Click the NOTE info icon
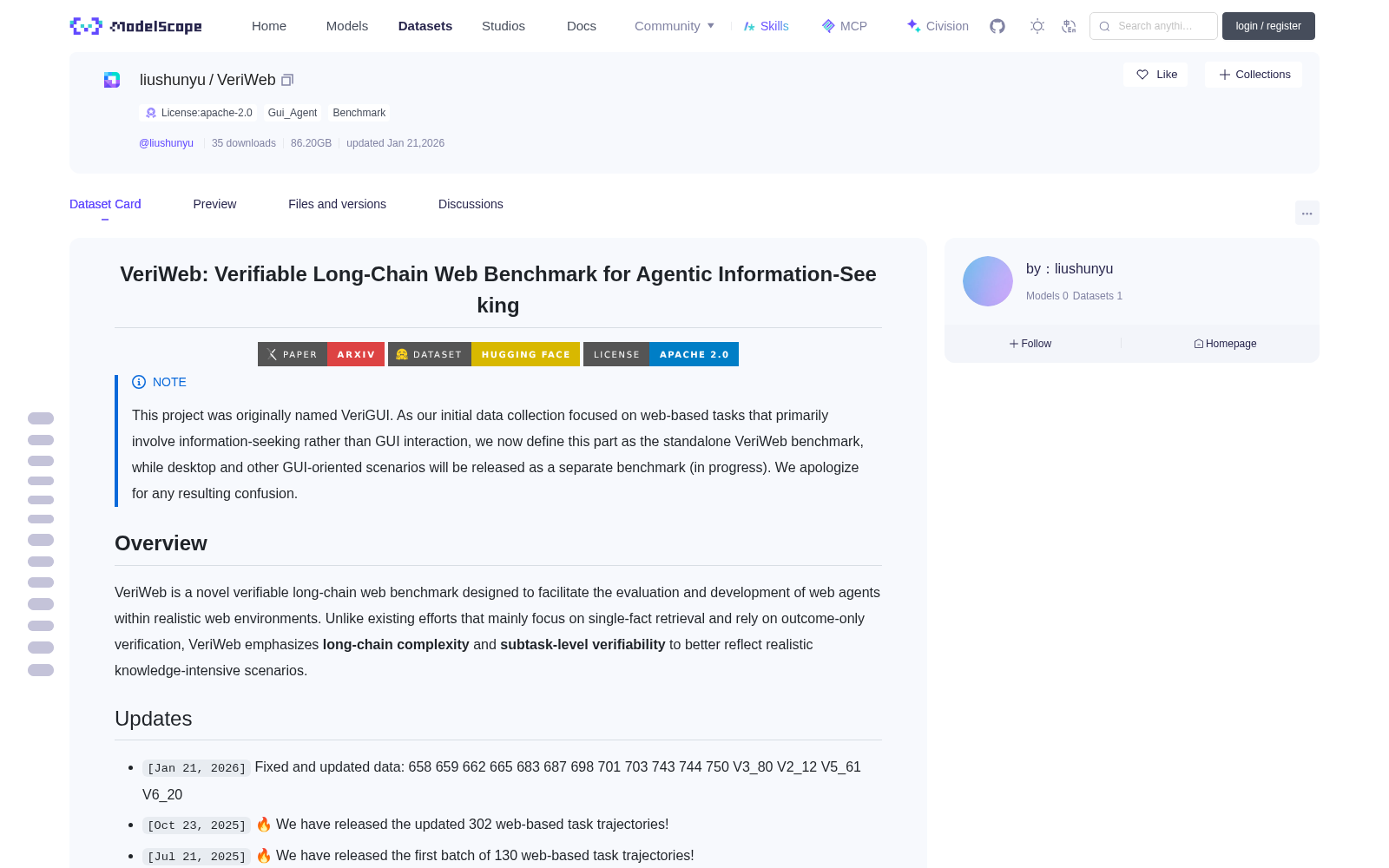 pos(139,382)
